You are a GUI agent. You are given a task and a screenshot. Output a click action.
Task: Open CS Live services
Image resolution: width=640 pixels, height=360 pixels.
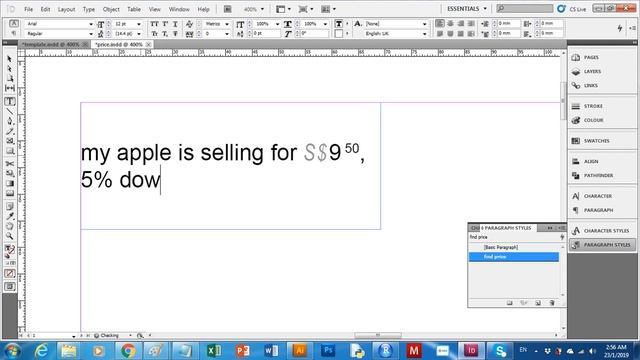click(572, 9)
